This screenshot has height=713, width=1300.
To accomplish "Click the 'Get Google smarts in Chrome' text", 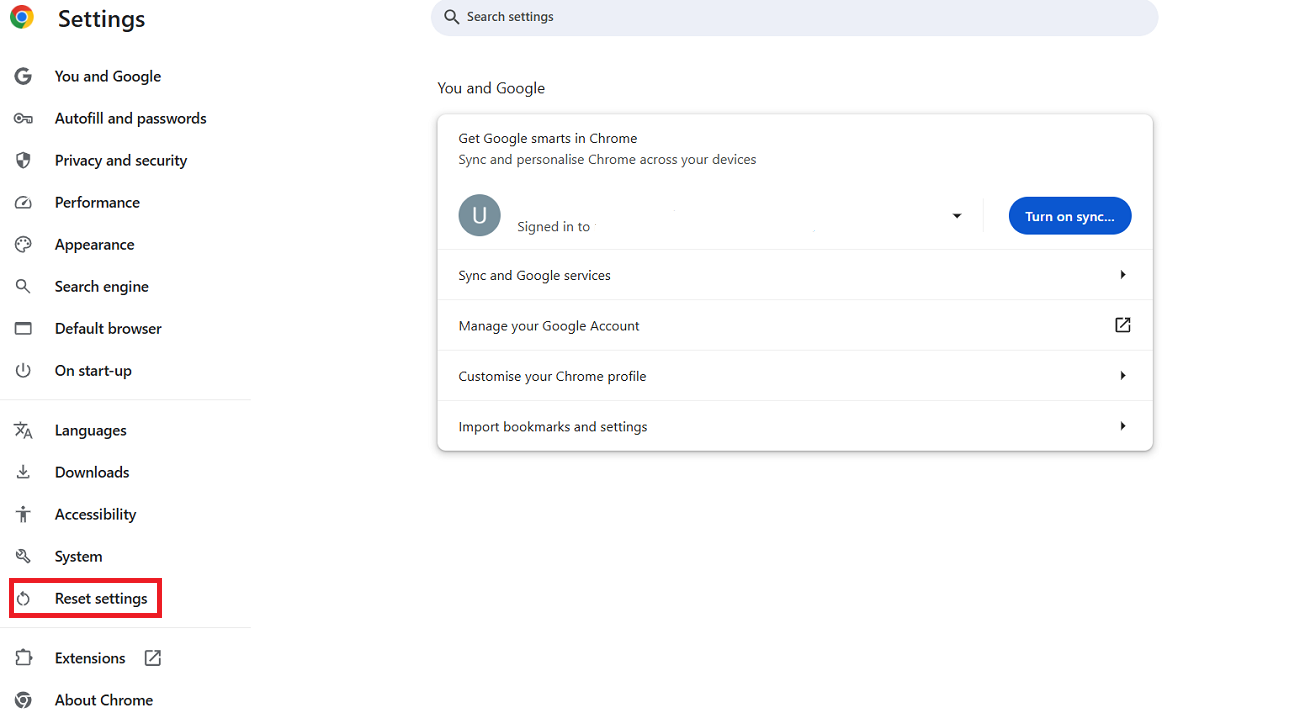I will 548,138.
